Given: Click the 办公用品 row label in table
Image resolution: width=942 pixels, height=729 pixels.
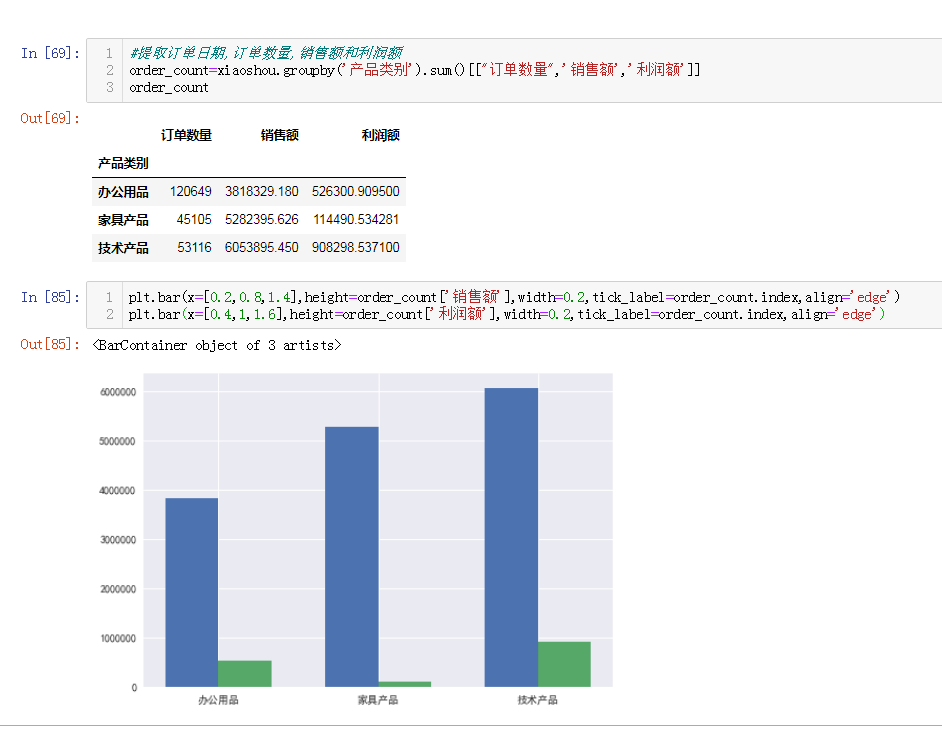Looking at the screenshot, I should pyautogui.click(x=123, y=192).
